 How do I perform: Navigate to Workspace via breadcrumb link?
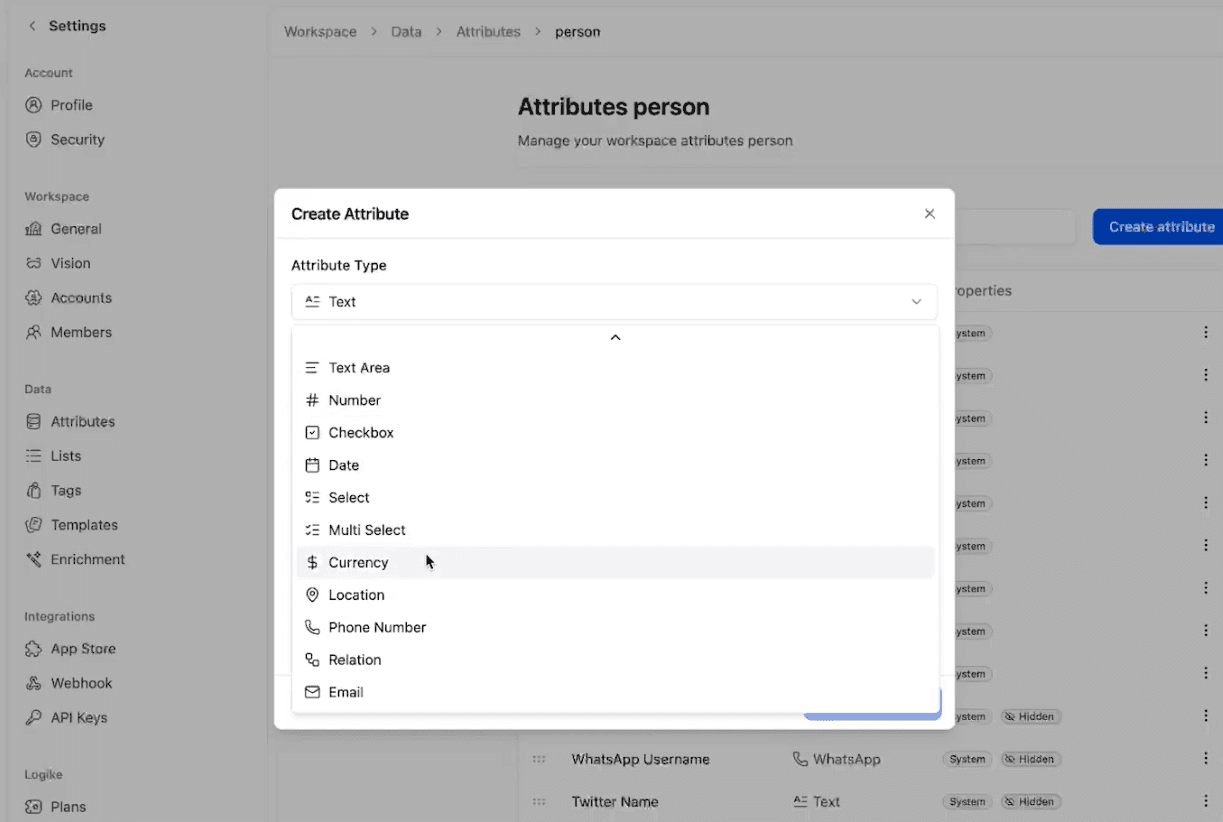click(x=320, y=31)
